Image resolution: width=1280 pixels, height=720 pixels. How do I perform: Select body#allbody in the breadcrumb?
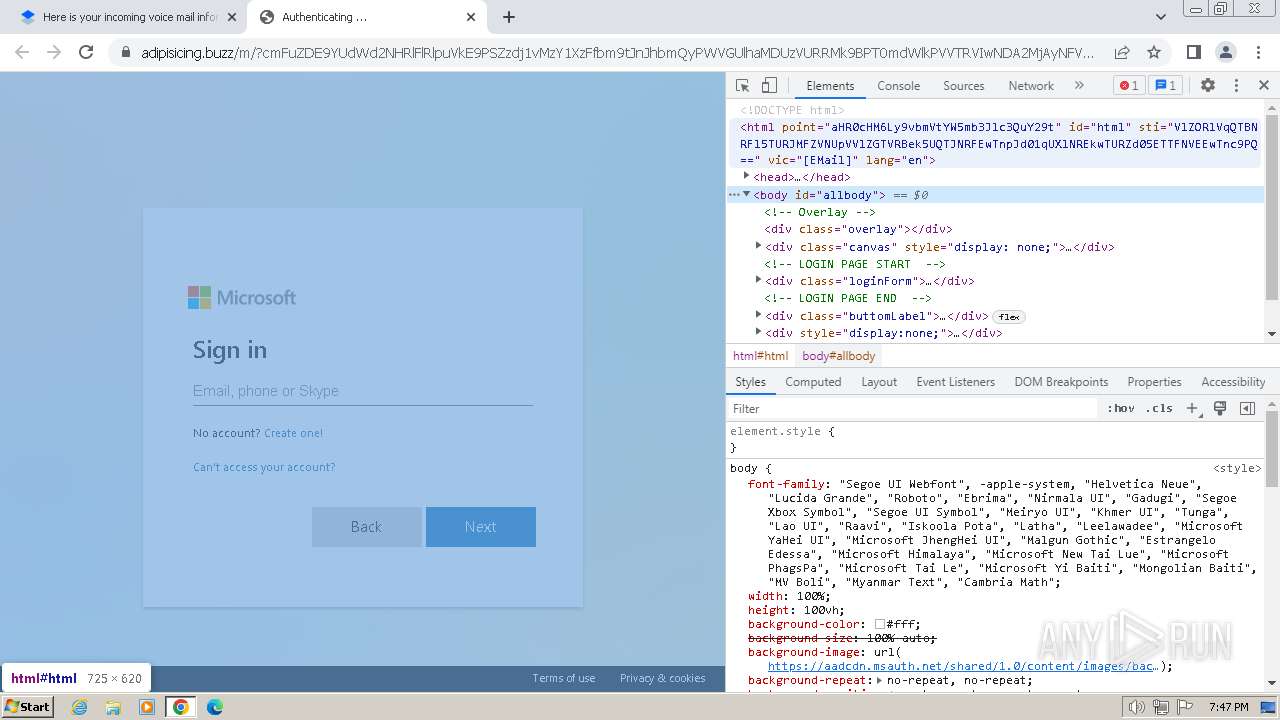pos(838,356)
